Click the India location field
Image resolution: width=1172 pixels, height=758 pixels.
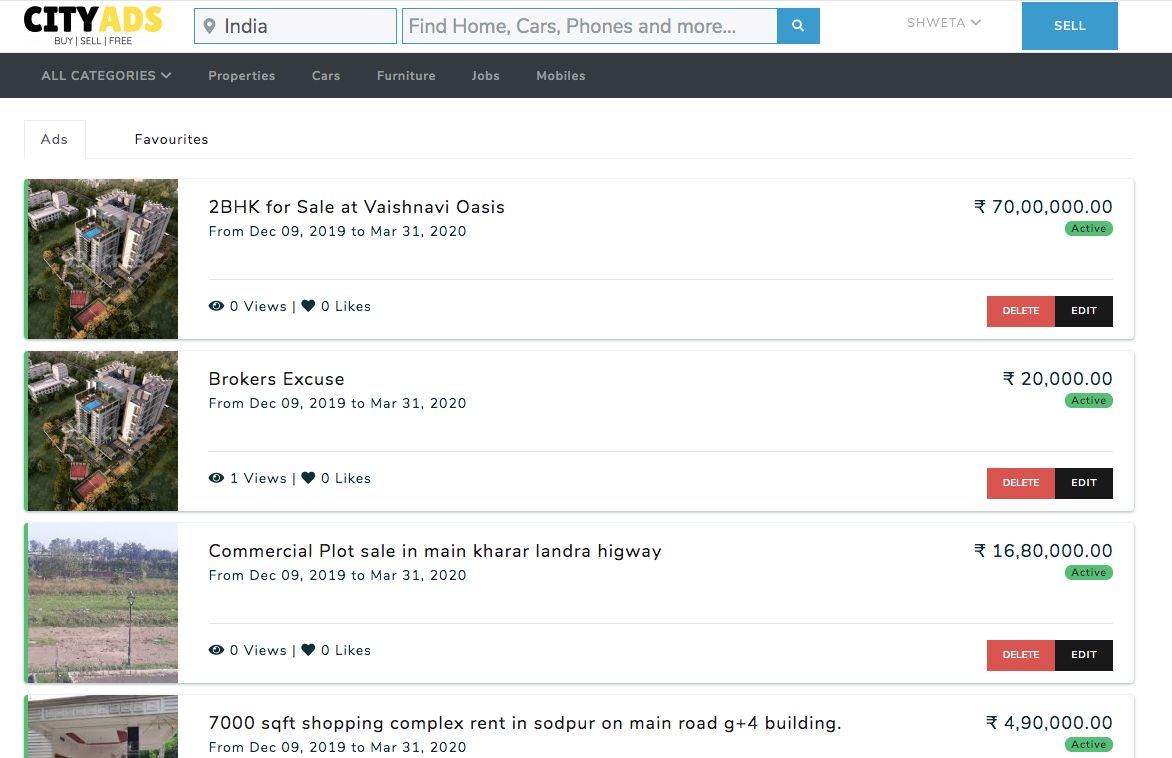[x=295, y=26]
